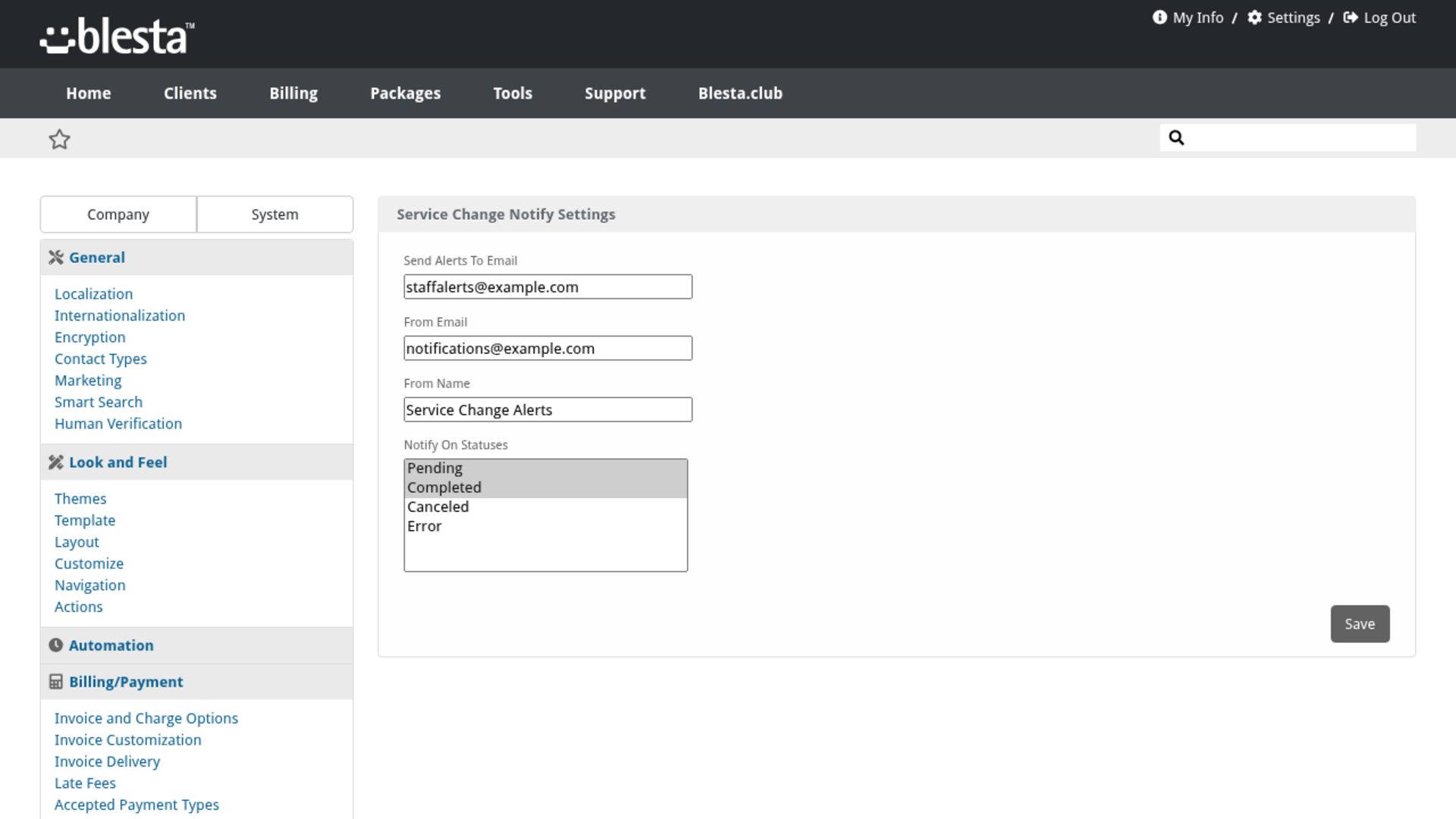Open the Support menu
Image resolution: width=1456 pixels, height=819 pixels.
click(x=615, y=93)
